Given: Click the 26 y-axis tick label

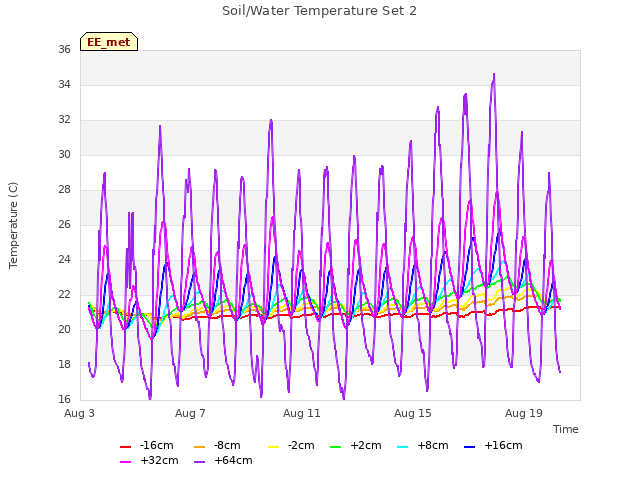Looking at the screenshot, I should pos(64,224).
